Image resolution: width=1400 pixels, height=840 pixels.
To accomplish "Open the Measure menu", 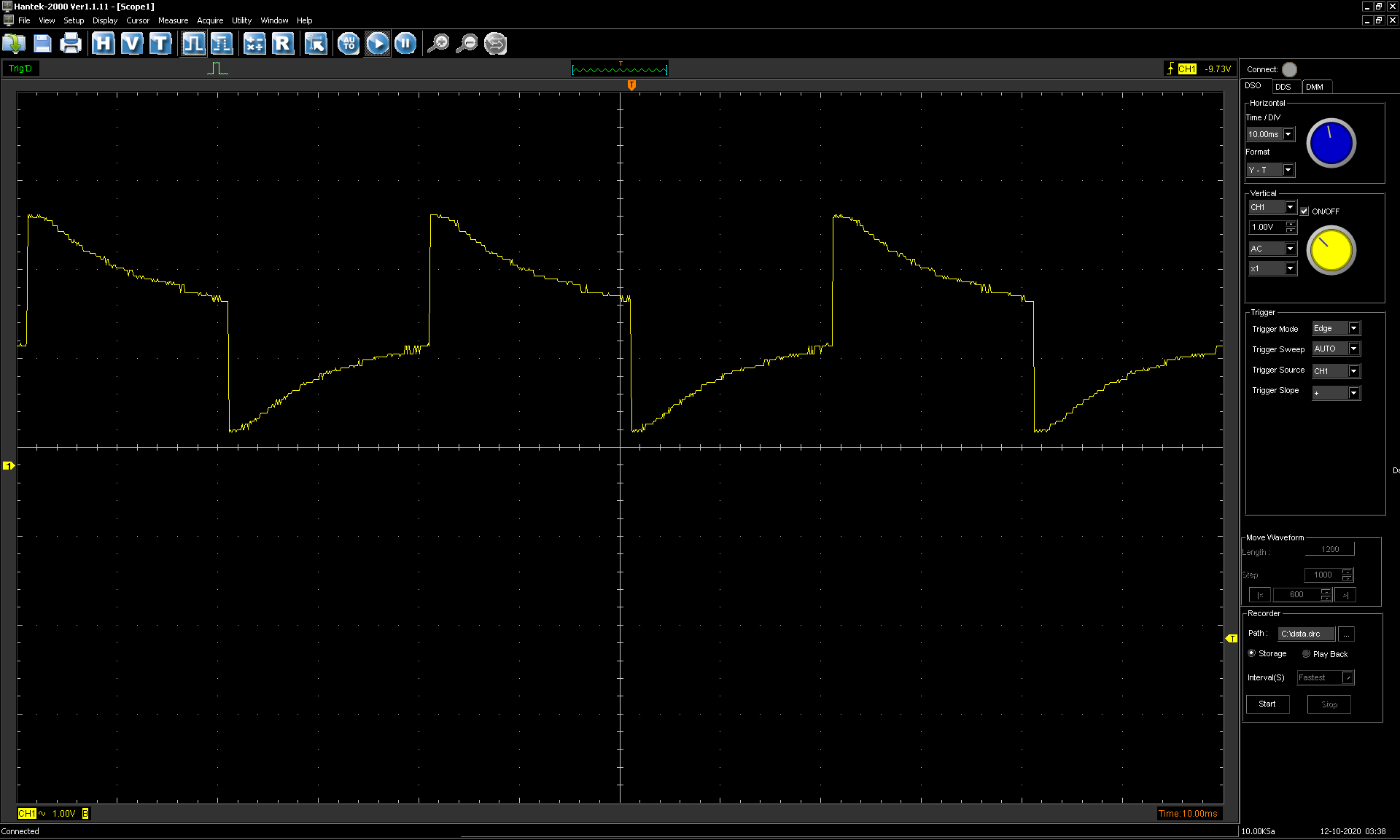I will click(x=173, y=20).
